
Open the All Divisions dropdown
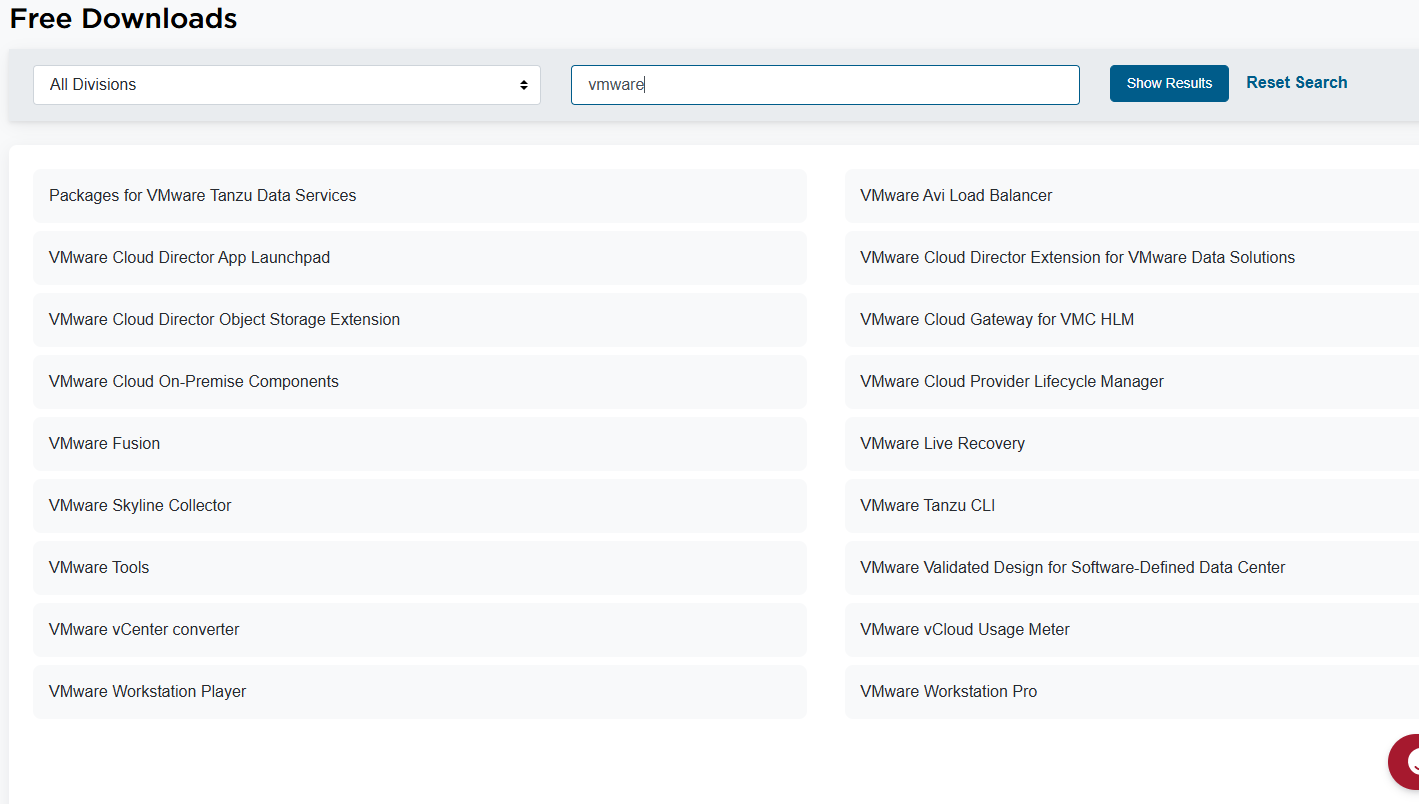(287, 85)
